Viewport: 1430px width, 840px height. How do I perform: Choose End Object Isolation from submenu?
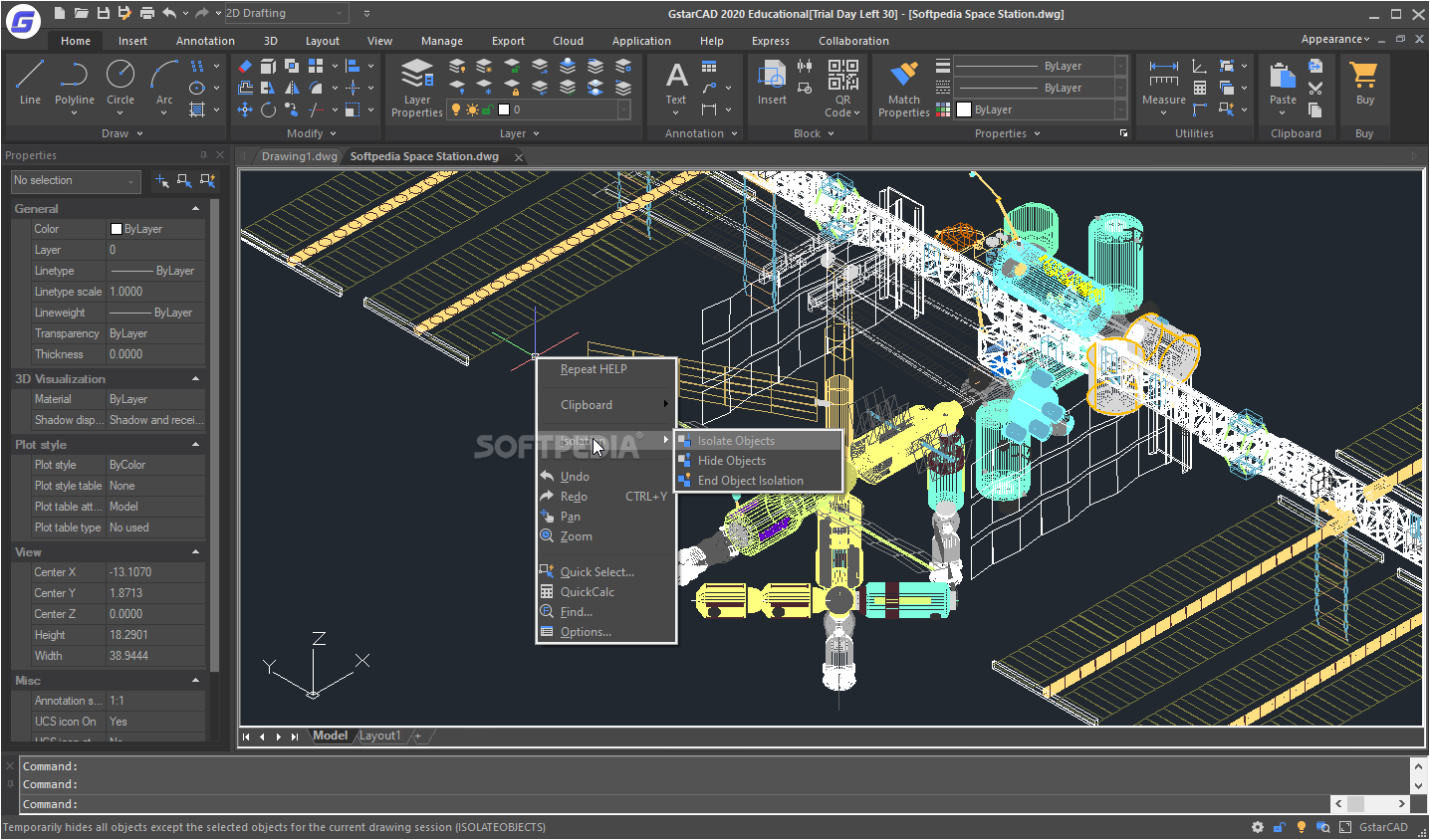(x=759, y=481)
